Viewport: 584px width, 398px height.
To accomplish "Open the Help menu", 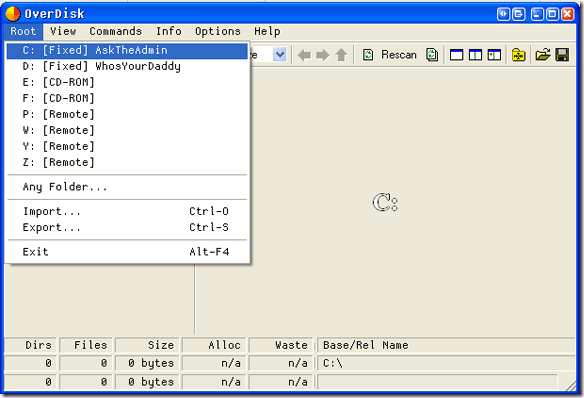I will click(267, 31).
